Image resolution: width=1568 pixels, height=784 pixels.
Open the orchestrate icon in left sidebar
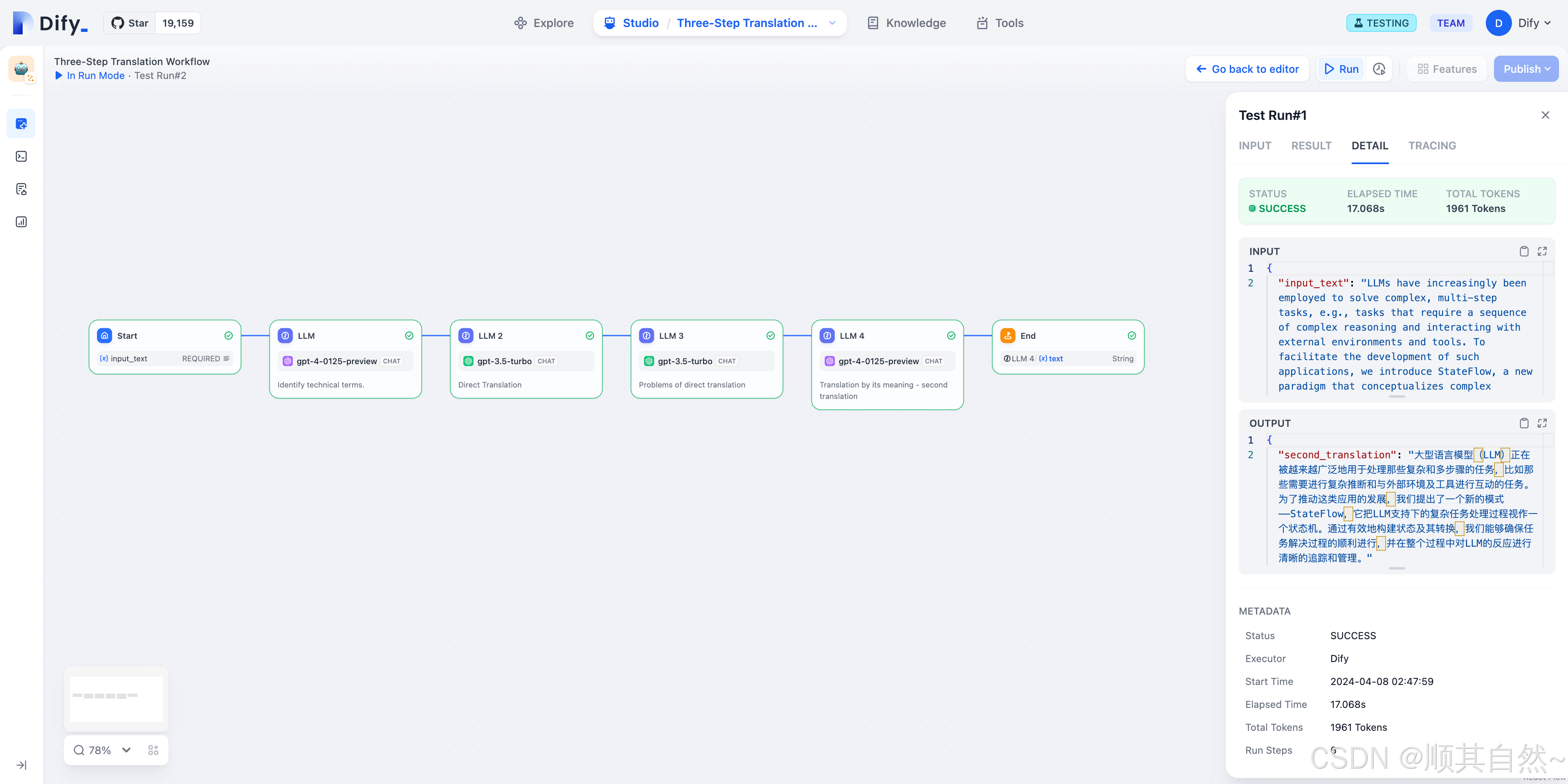[21, 124]
